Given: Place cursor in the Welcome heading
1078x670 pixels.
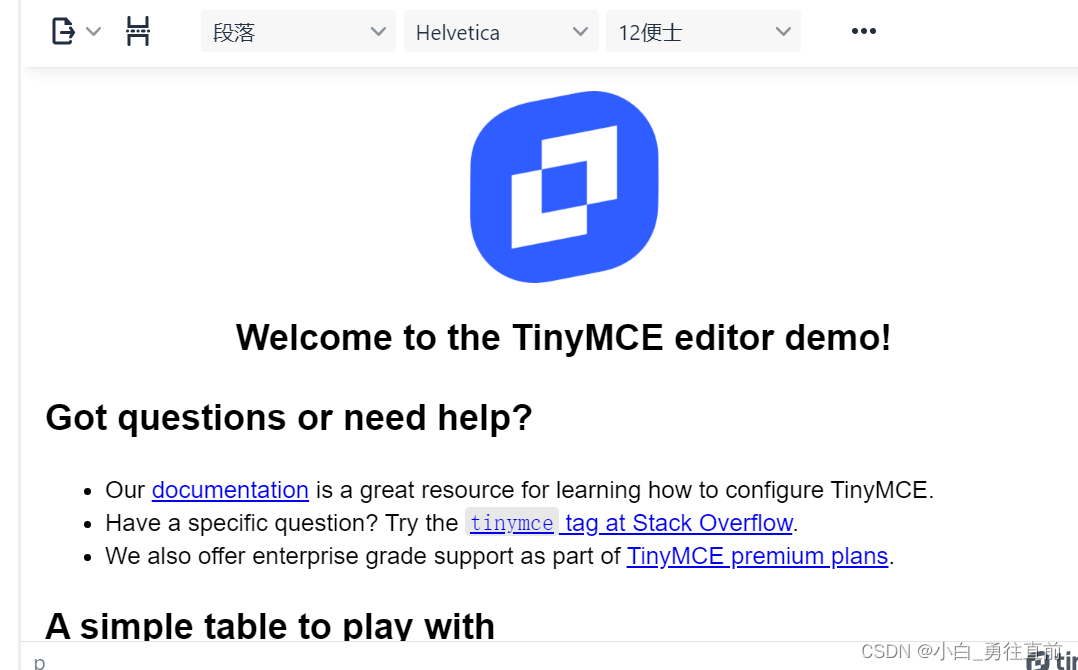Looking at the screenshot, I should 563,338.
